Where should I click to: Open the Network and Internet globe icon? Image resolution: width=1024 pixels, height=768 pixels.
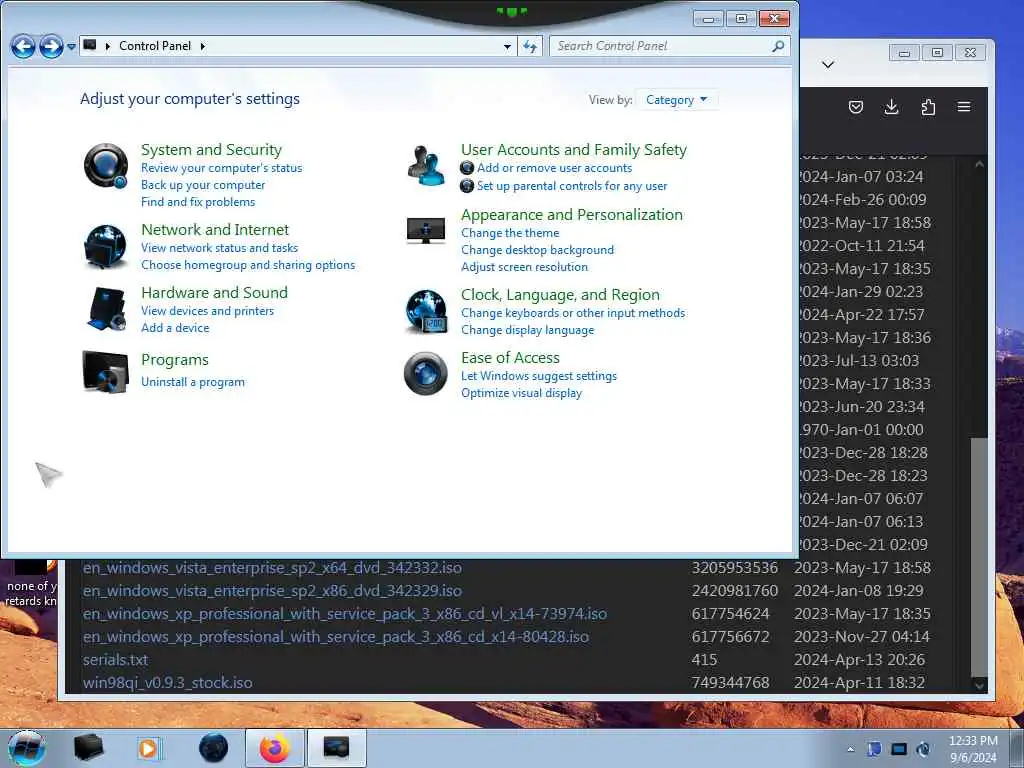[105, 246]
